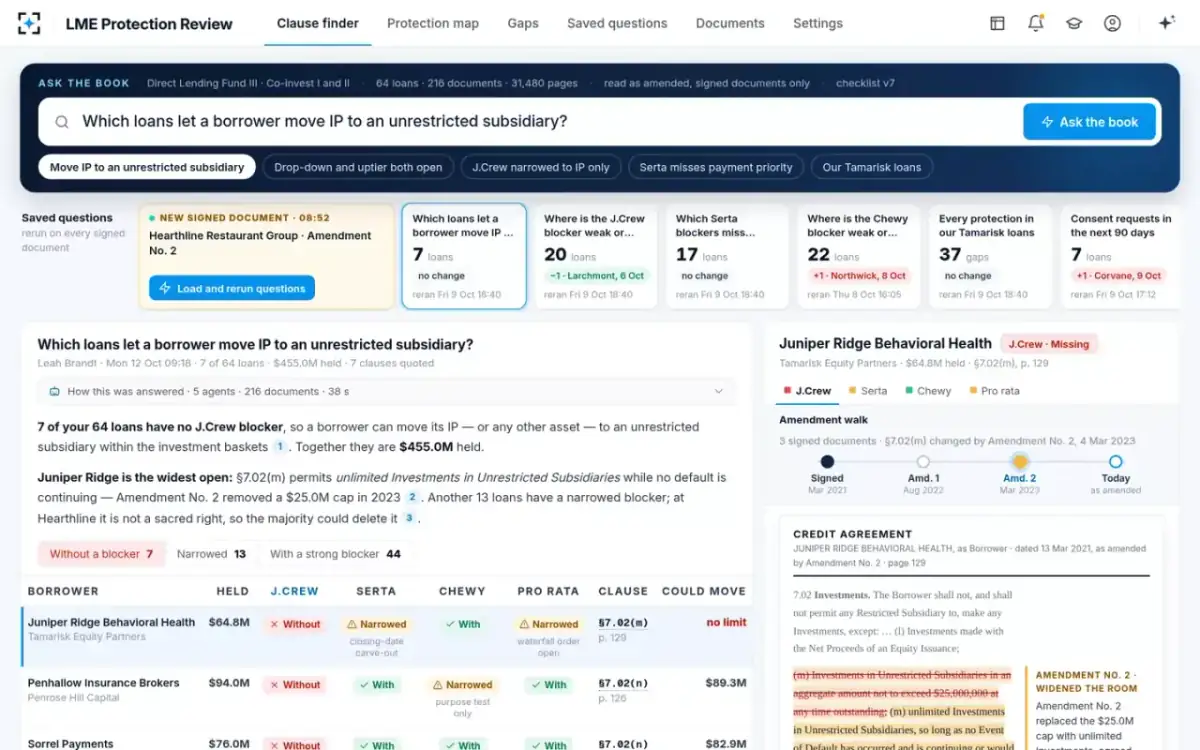1200x750 pixels.
Task: Switch to the J.Crew protection tab
Action: coord(808,391)
